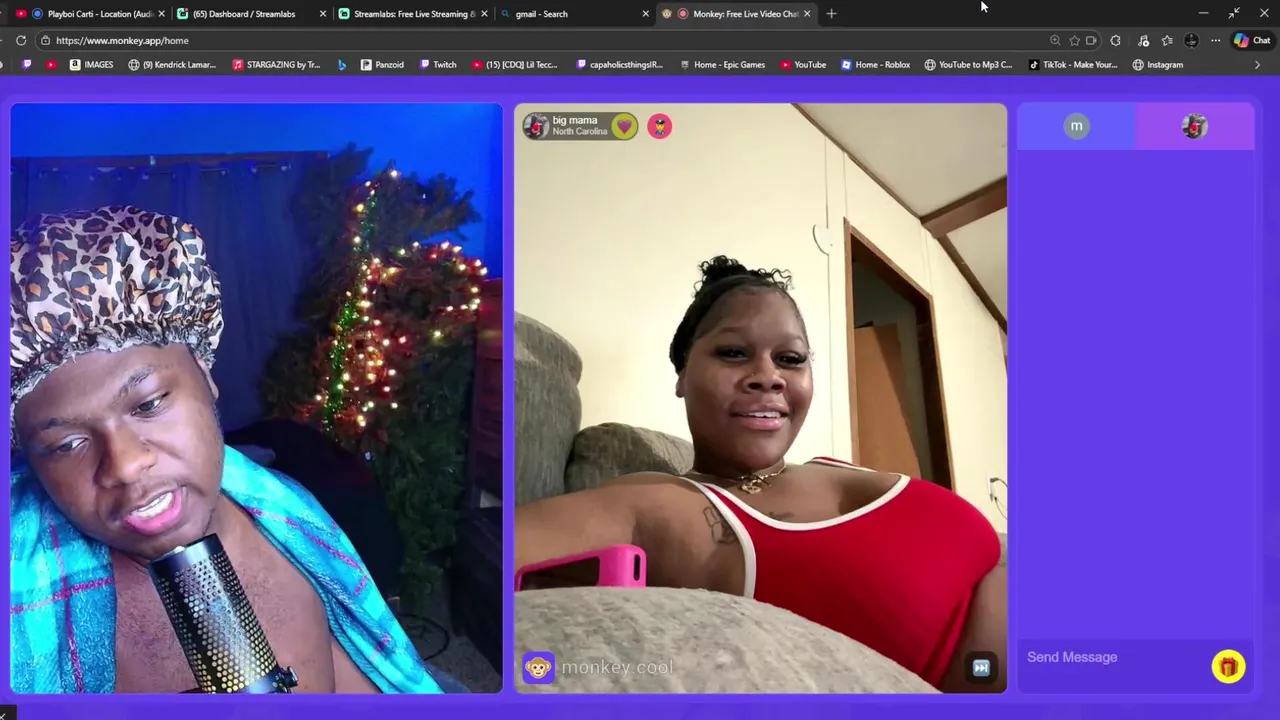Close the Monkey video chat tab
Viewport: 1280px width, 720px height.
coord(807,14)
